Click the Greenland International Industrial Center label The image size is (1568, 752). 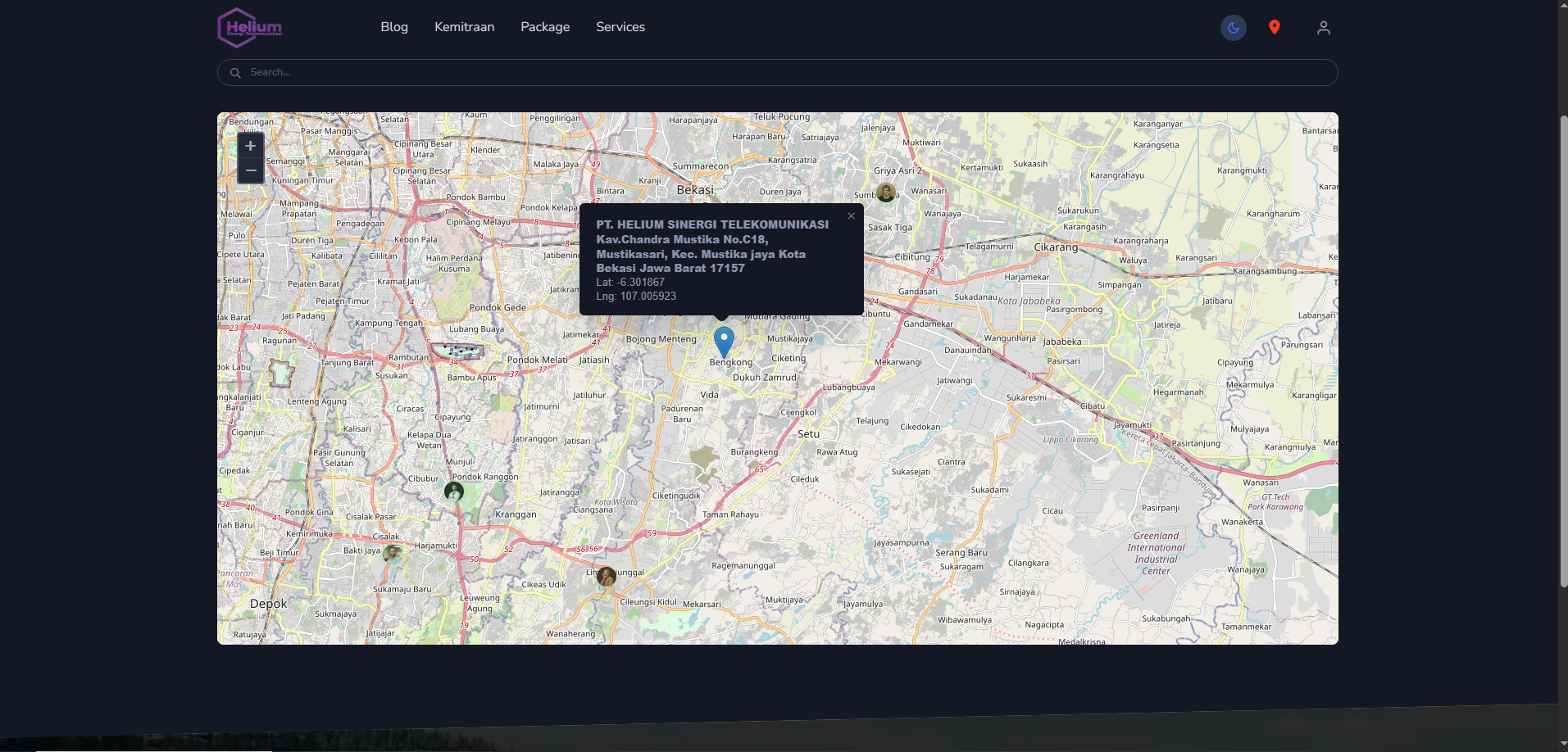coord(1156,553)
